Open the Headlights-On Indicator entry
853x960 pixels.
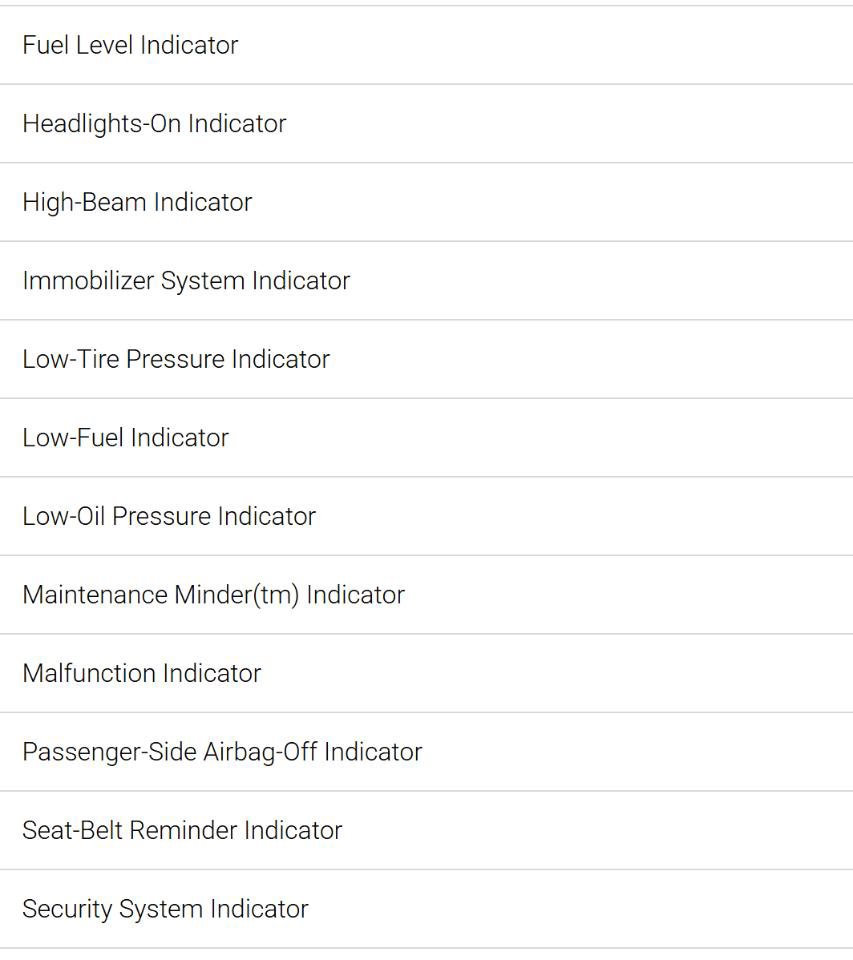click(426, 124)
